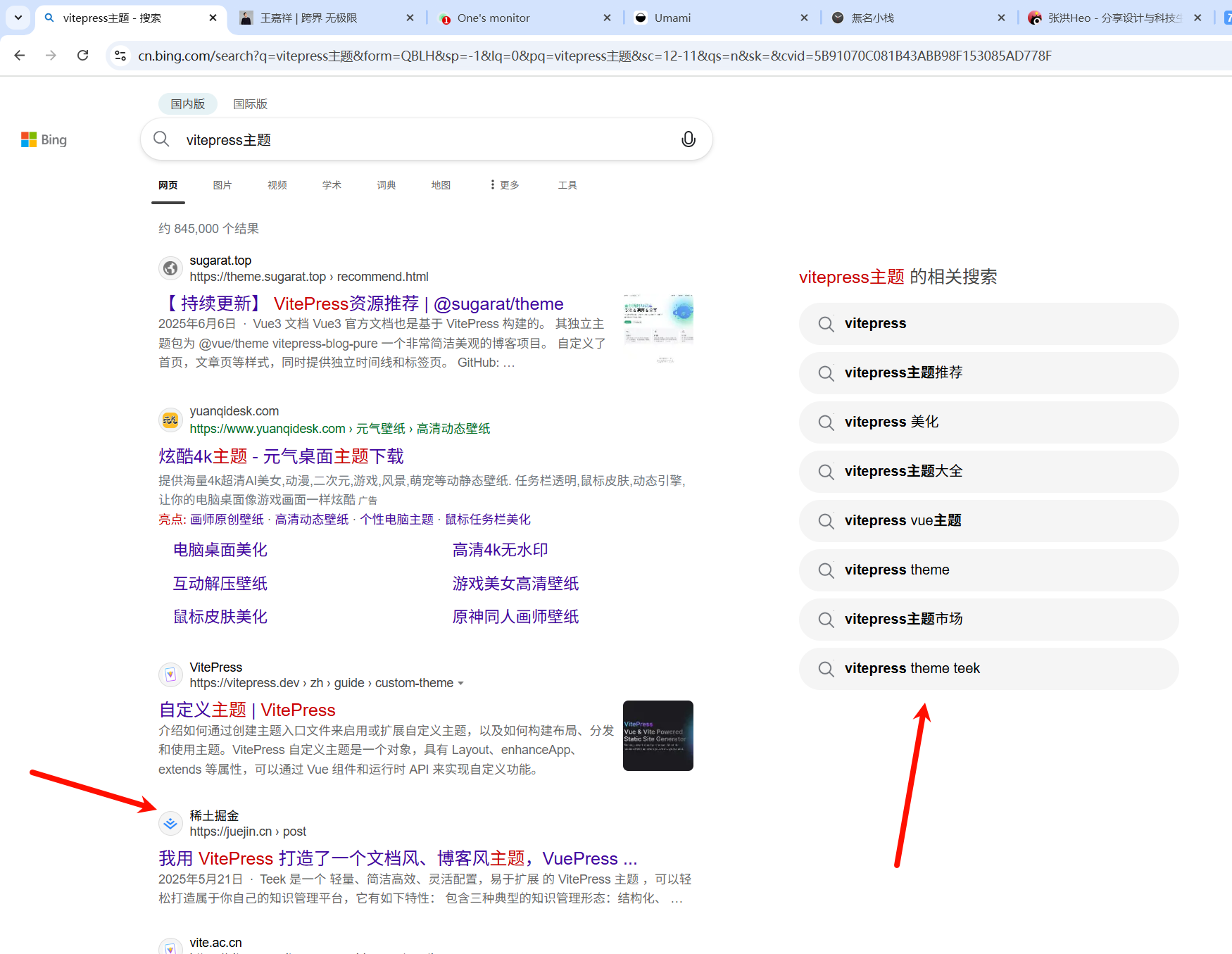Open the 个性电脑主题 highlight link

[397, 520]
